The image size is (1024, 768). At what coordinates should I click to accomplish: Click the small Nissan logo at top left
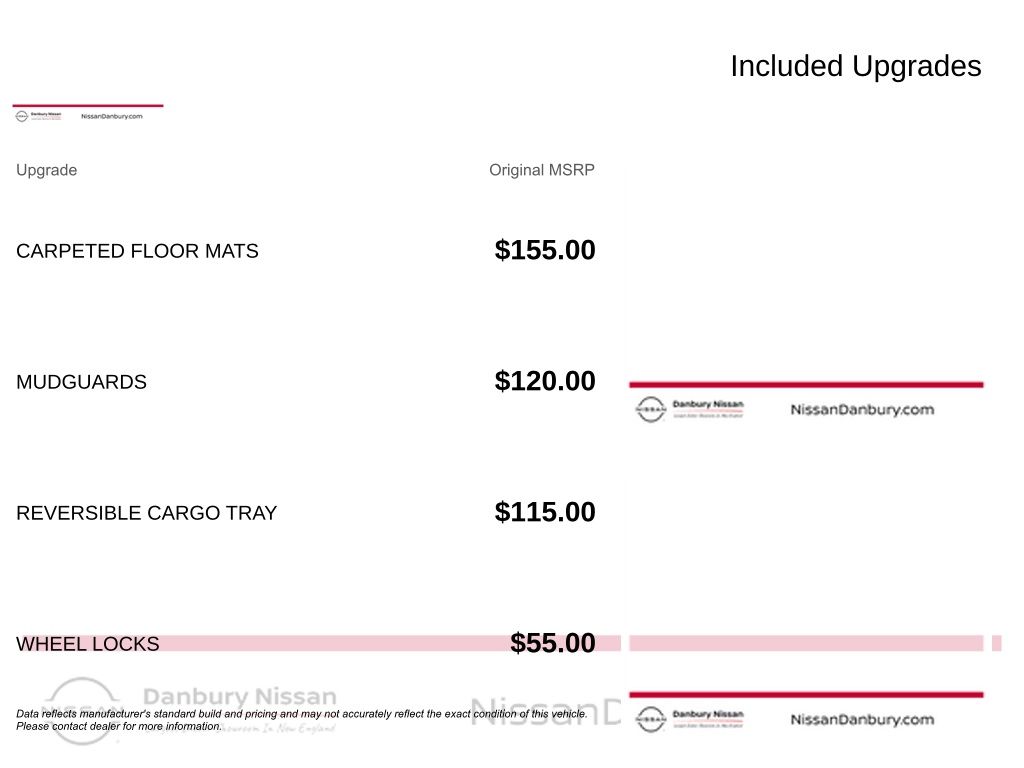click(x=21, y=116)
